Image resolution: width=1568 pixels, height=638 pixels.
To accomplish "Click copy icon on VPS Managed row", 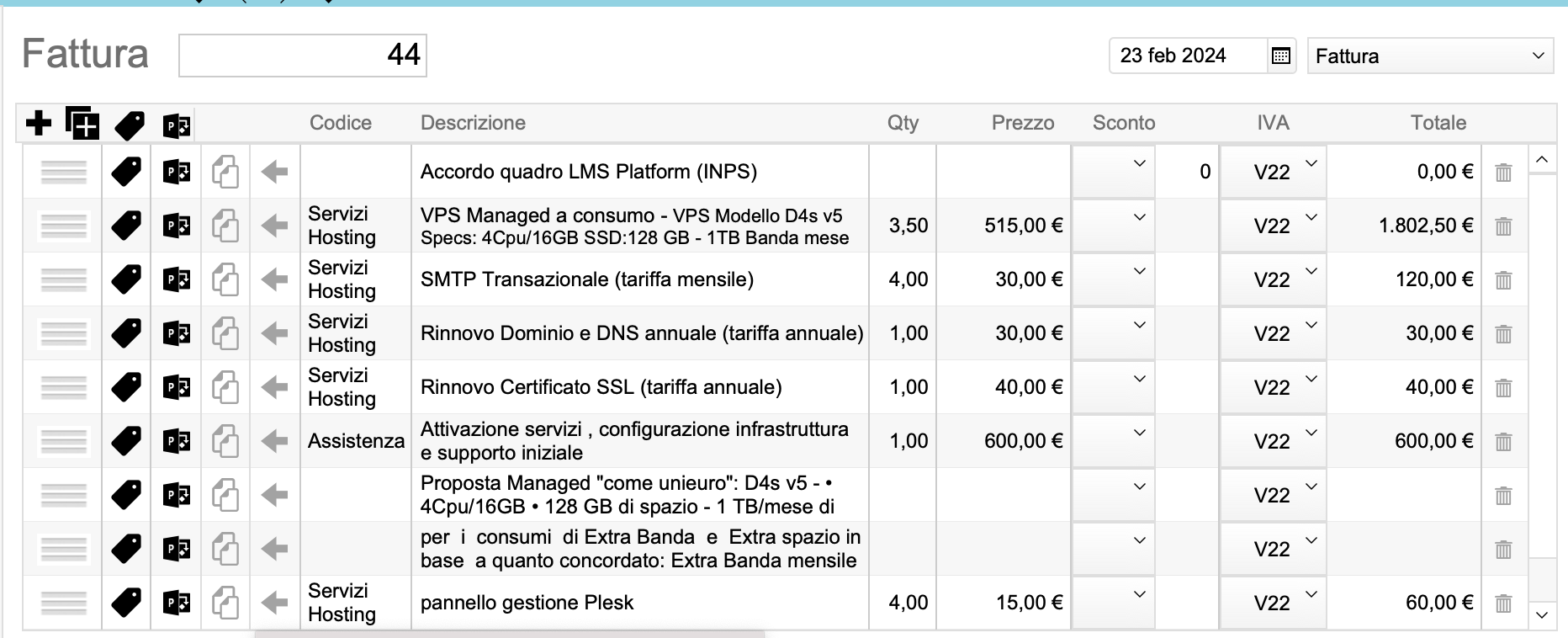I will tap(225, 226).
